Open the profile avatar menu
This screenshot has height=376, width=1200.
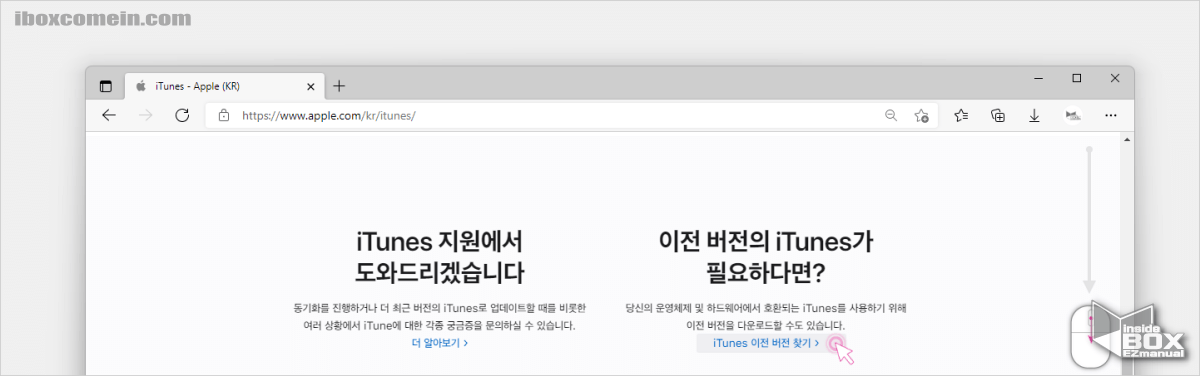(x=1073, y=116)
